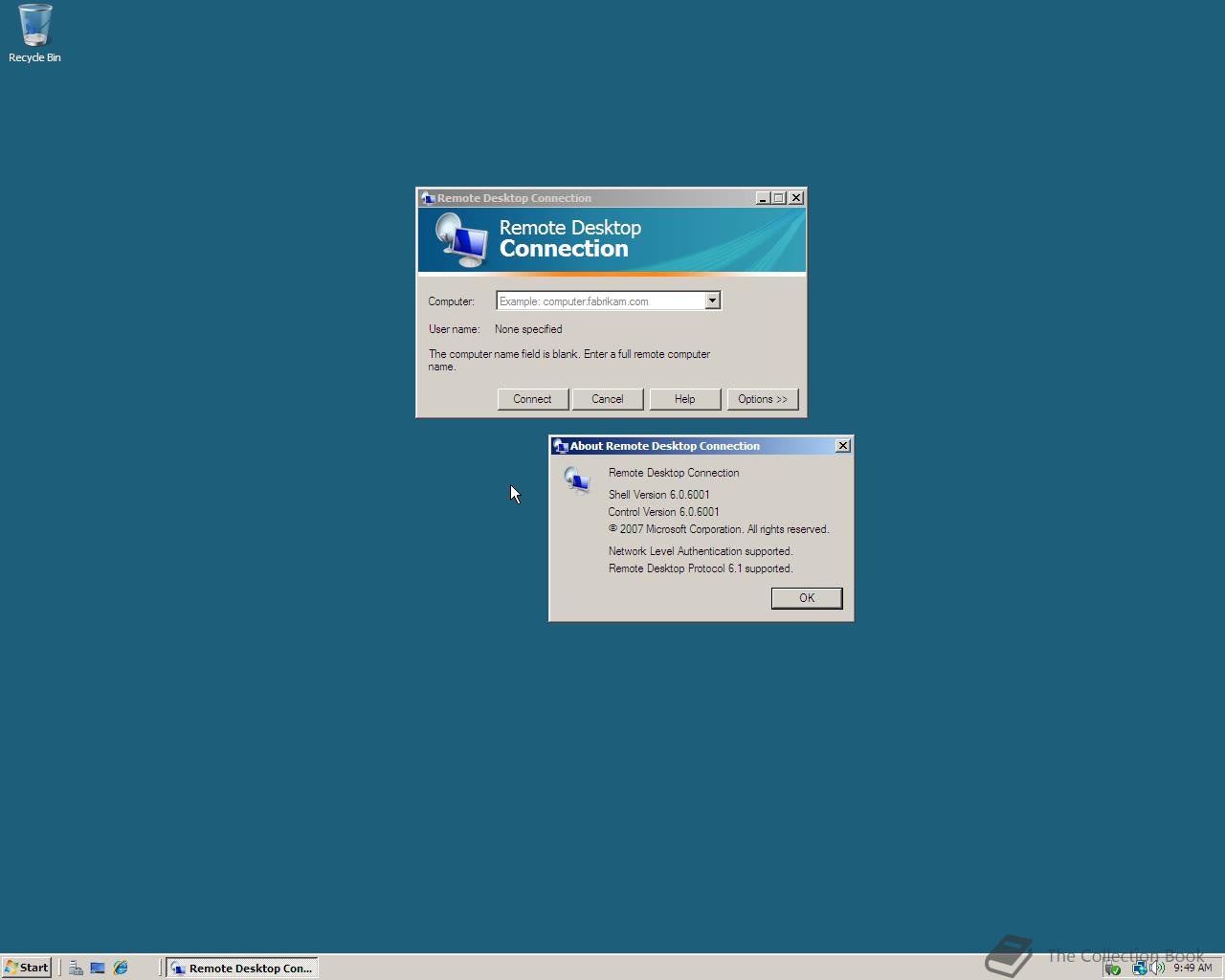Click the 'Control Version 6.0.6001' text

click(x=664, y=512)
